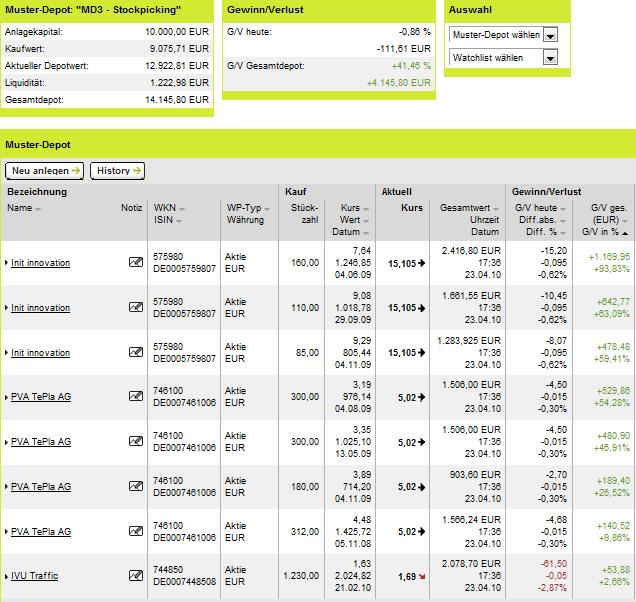Click Gesamtwert 2.416,80 EUR cell
This screenshot has width=636, height=602.
(x=471, y=251)
